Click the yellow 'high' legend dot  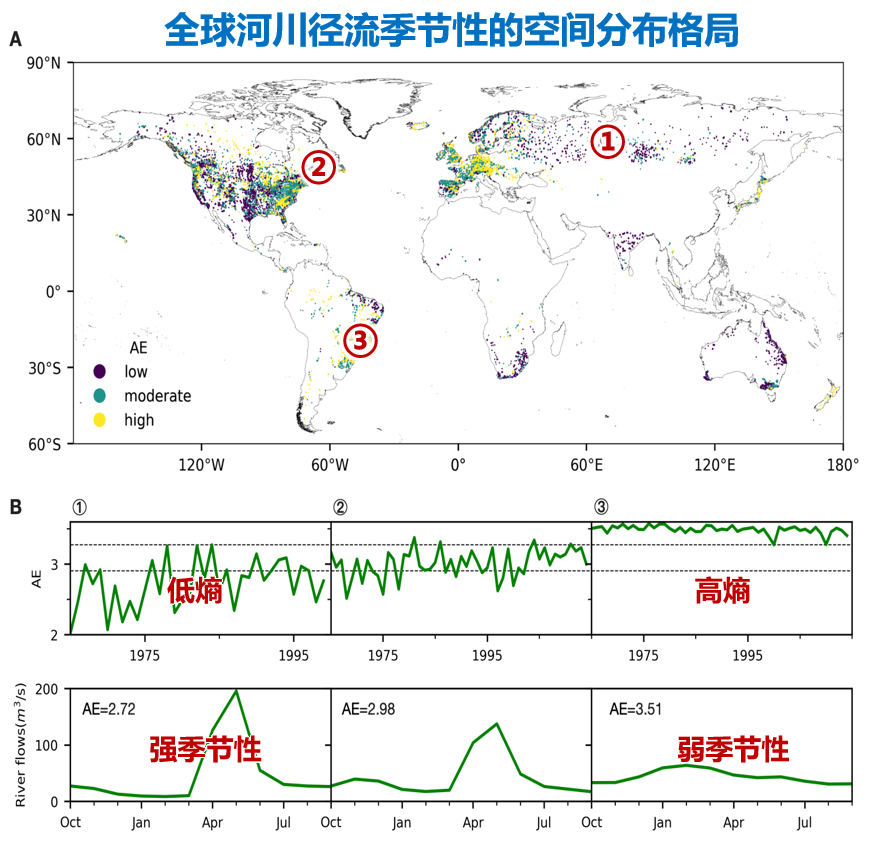[x=99, y=420]
